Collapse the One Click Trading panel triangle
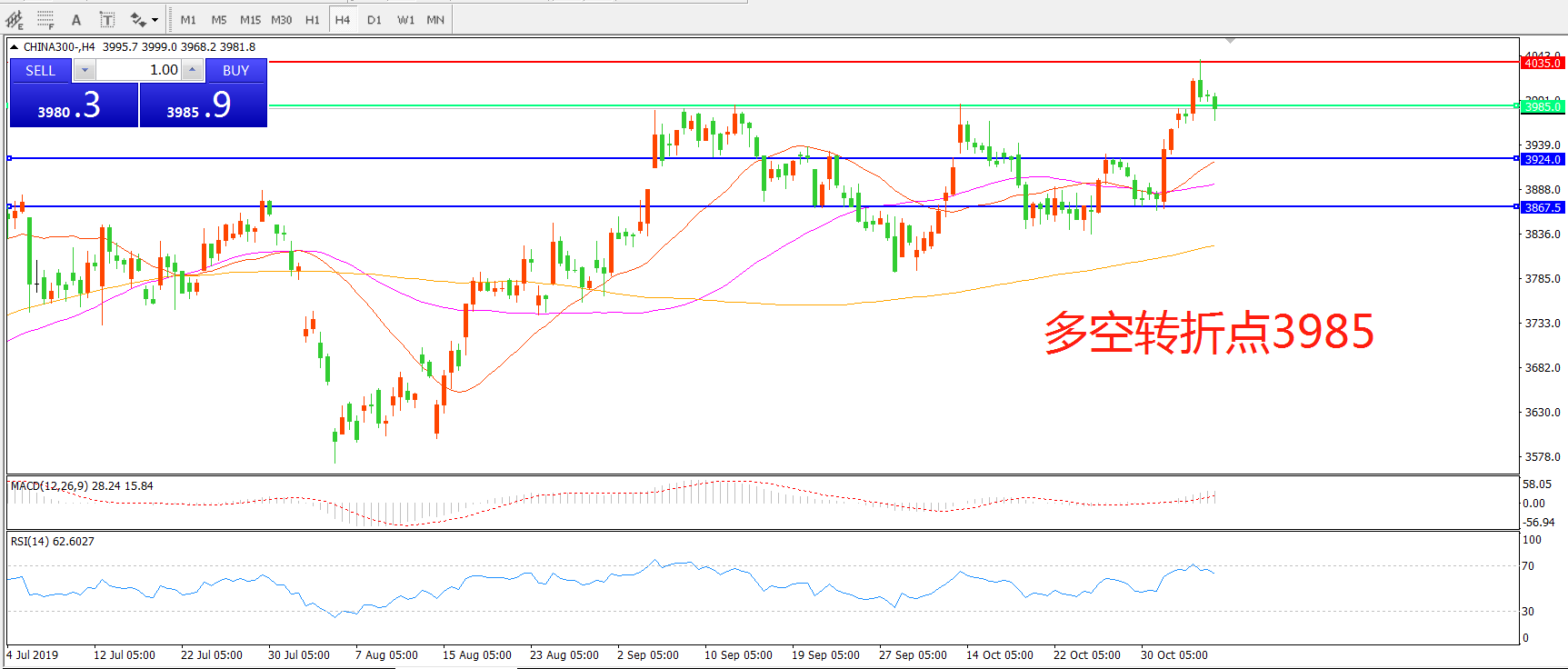This screenshot has height=669, width=1568. pos(15,47)
